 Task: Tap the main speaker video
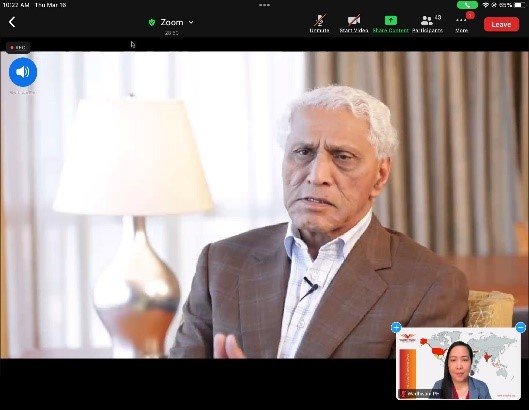pos(264,204)
